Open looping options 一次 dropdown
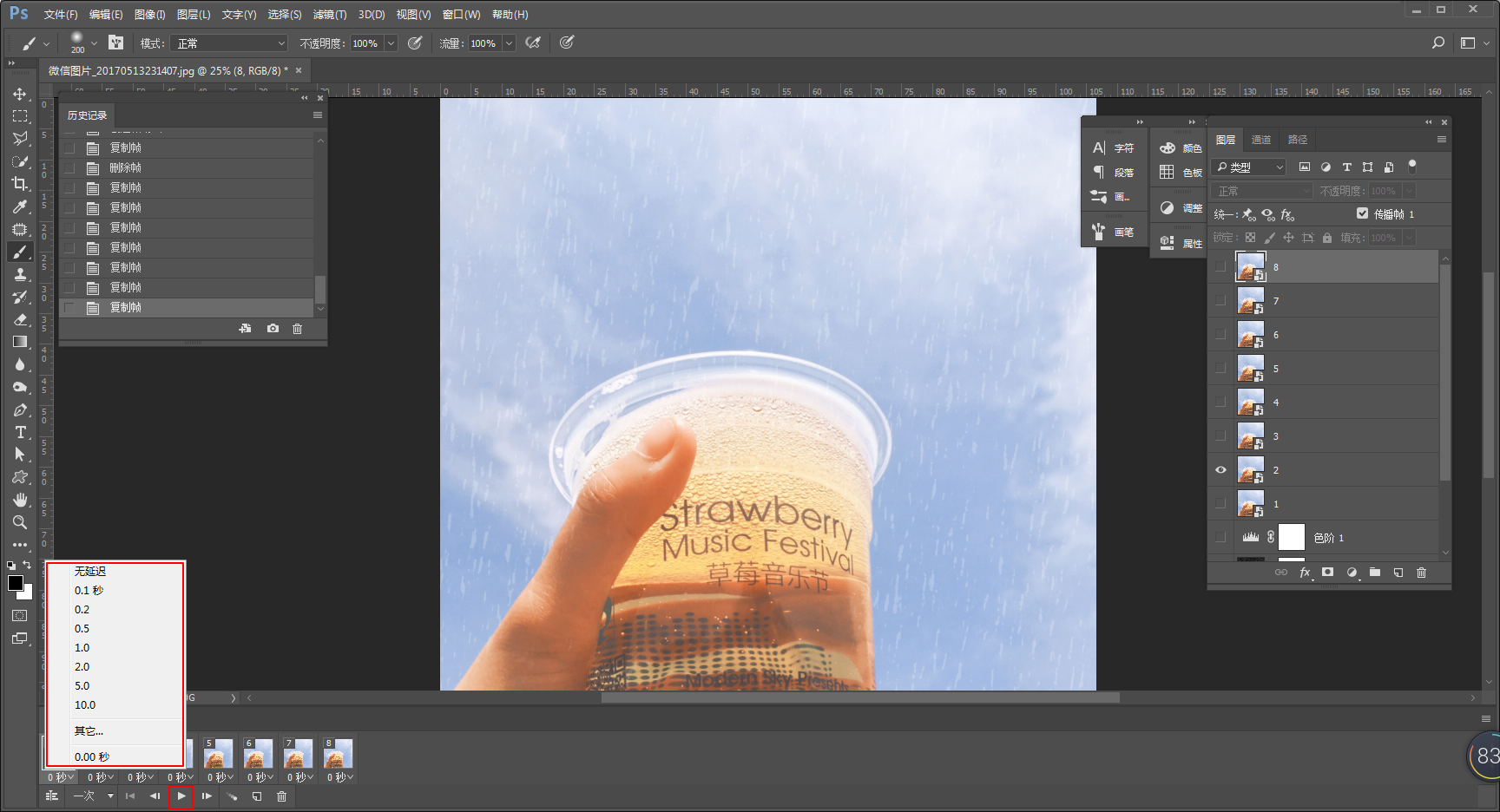The height and width of the screenshot is (812, 1500). coord(93,796)
